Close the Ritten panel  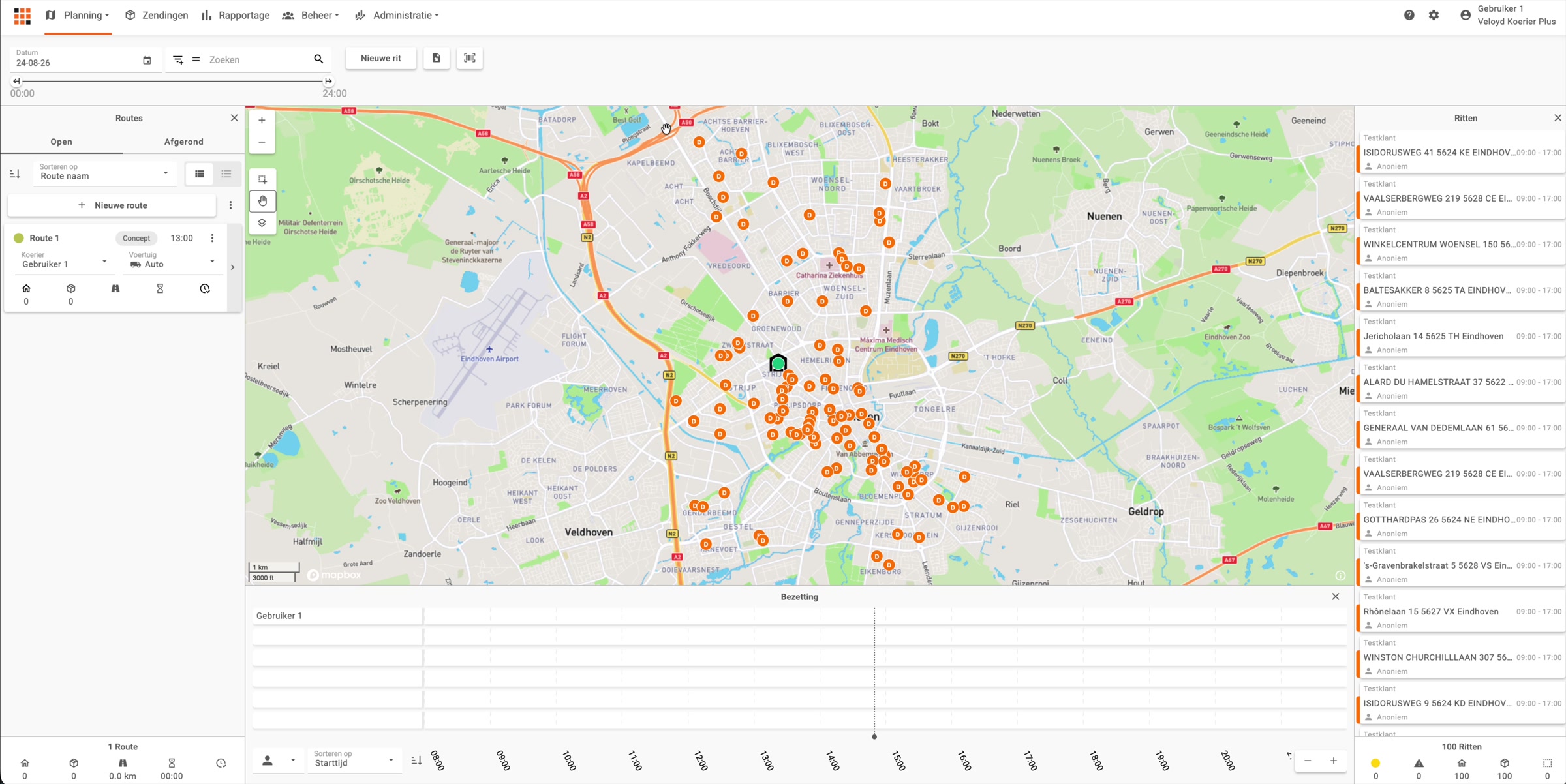(1558, 118)
